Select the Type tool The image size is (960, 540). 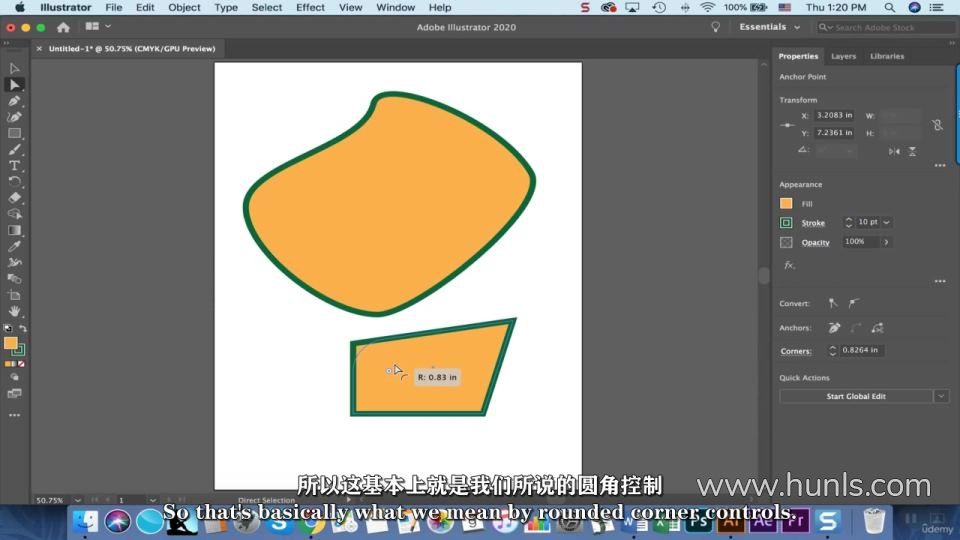[x=14, y=165]
